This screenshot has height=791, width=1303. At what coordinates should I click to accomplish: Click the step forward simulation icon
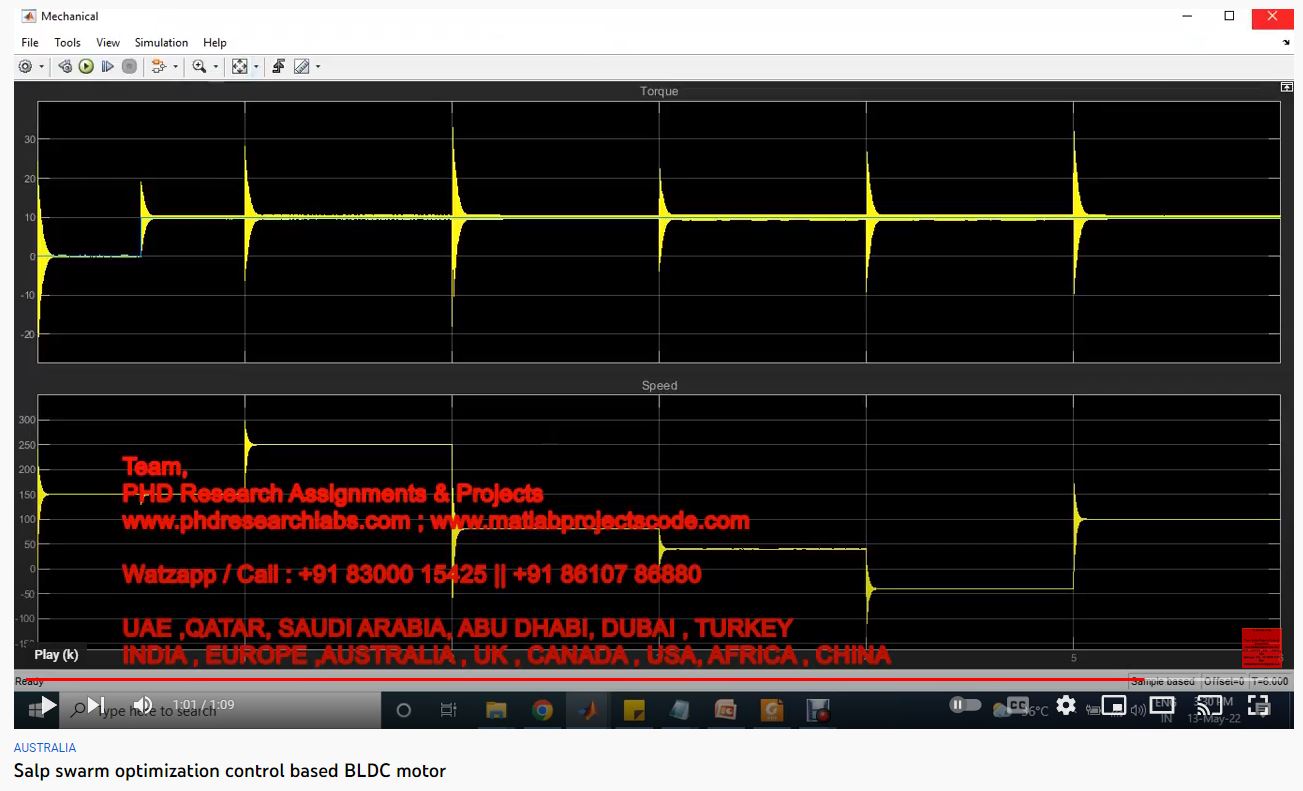click(x=107, y=67)
